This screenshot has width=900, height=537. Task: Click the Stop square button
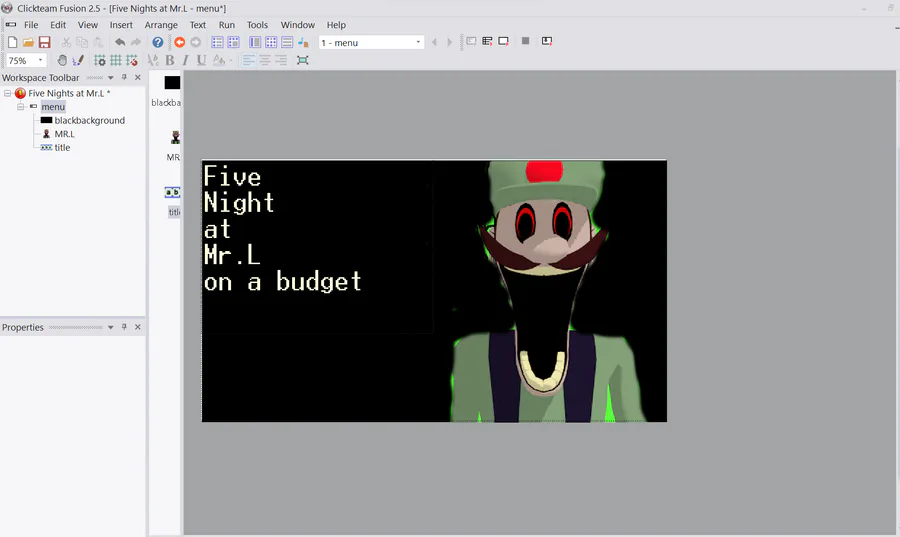(x=525, y=41)
